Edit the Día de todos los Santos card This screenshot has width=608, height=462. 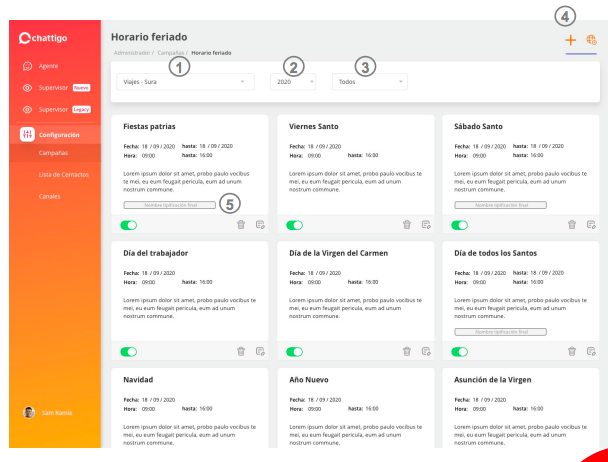pos(592,351)
